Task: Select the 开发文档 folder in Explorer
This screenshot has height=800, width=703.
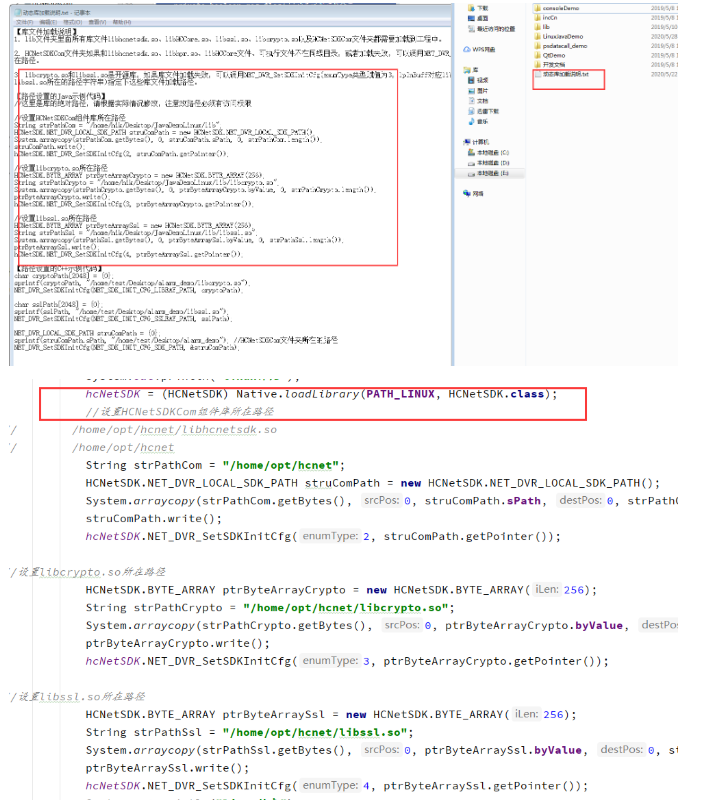Action: (x=549, y=65)
